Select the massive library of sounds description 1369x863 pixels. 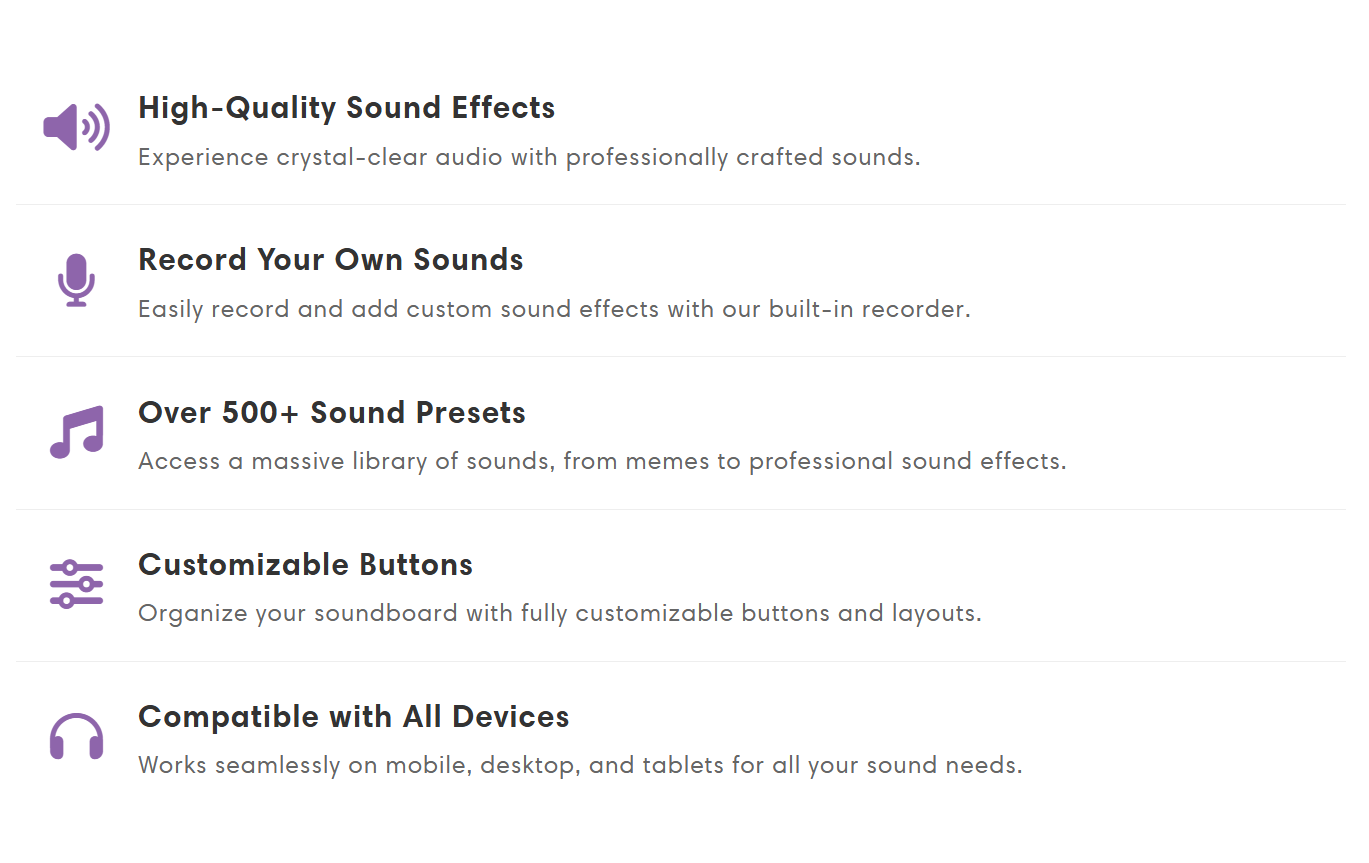602,462
